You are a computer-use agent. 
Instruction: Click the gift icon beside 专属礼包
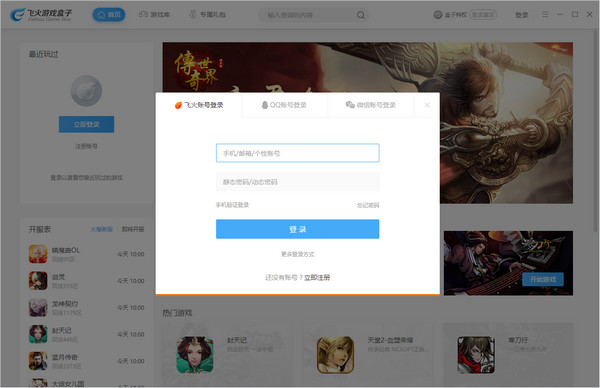pyautogui.click(x=193, y=15)
